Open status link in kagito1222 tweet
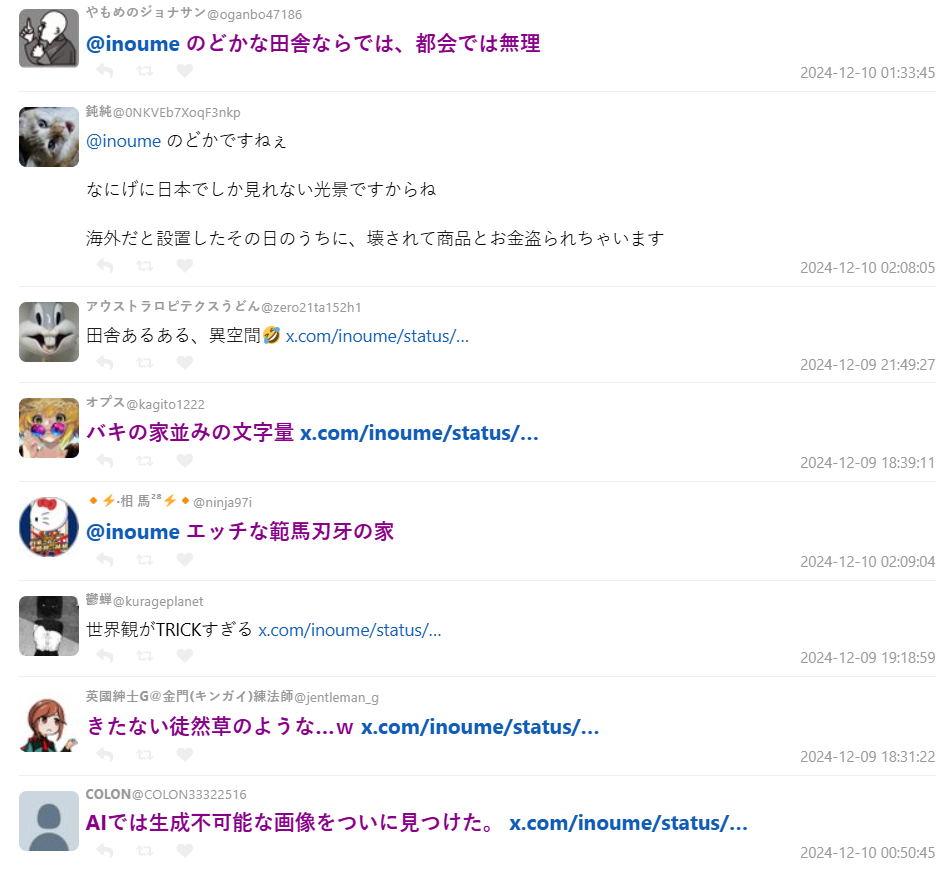 click(419, 433)
